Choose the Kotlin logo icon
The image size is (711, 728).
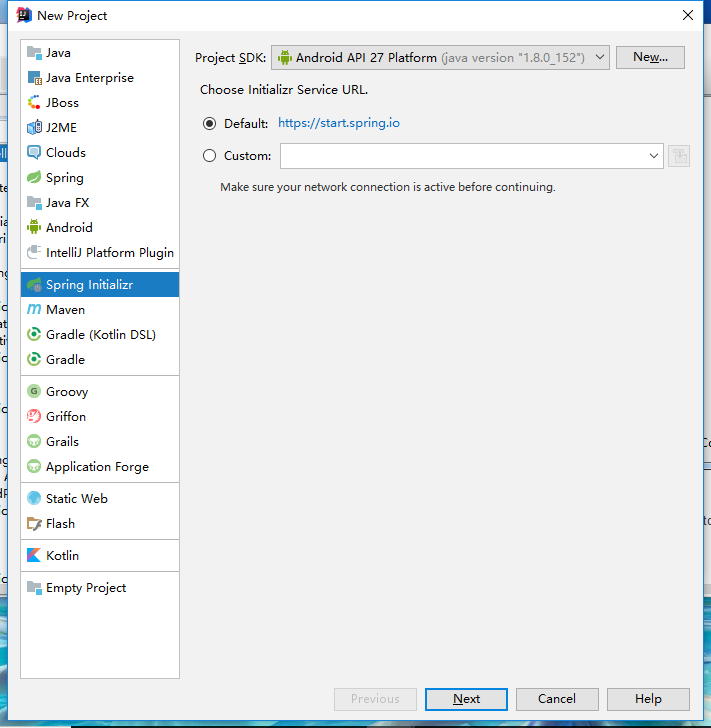(34, 555)
